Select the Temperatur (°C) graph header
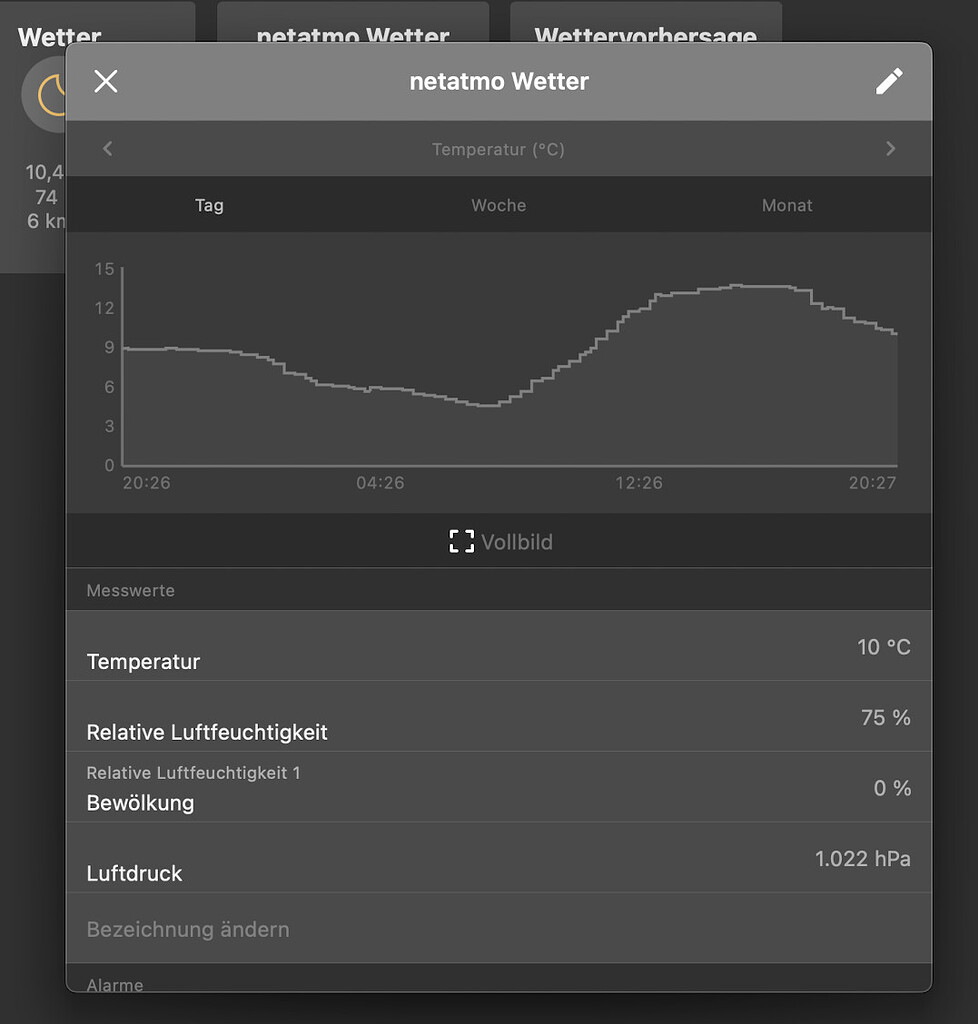Viewport: 978px width, 1024px height. [x=498, y=148]
